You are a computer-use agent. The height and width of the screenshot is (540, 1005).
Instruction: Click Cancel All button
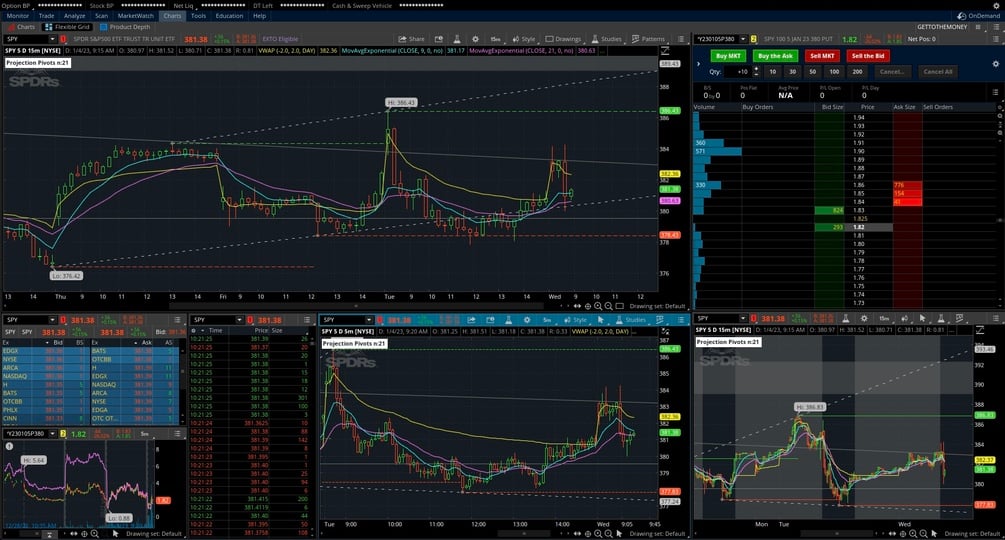click(938, 72)
